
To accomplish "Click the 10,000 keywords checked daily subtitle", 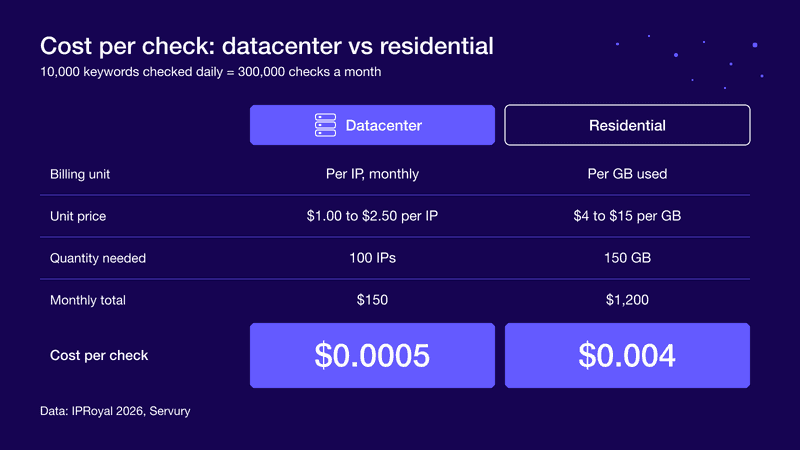I will click(211, 72).
